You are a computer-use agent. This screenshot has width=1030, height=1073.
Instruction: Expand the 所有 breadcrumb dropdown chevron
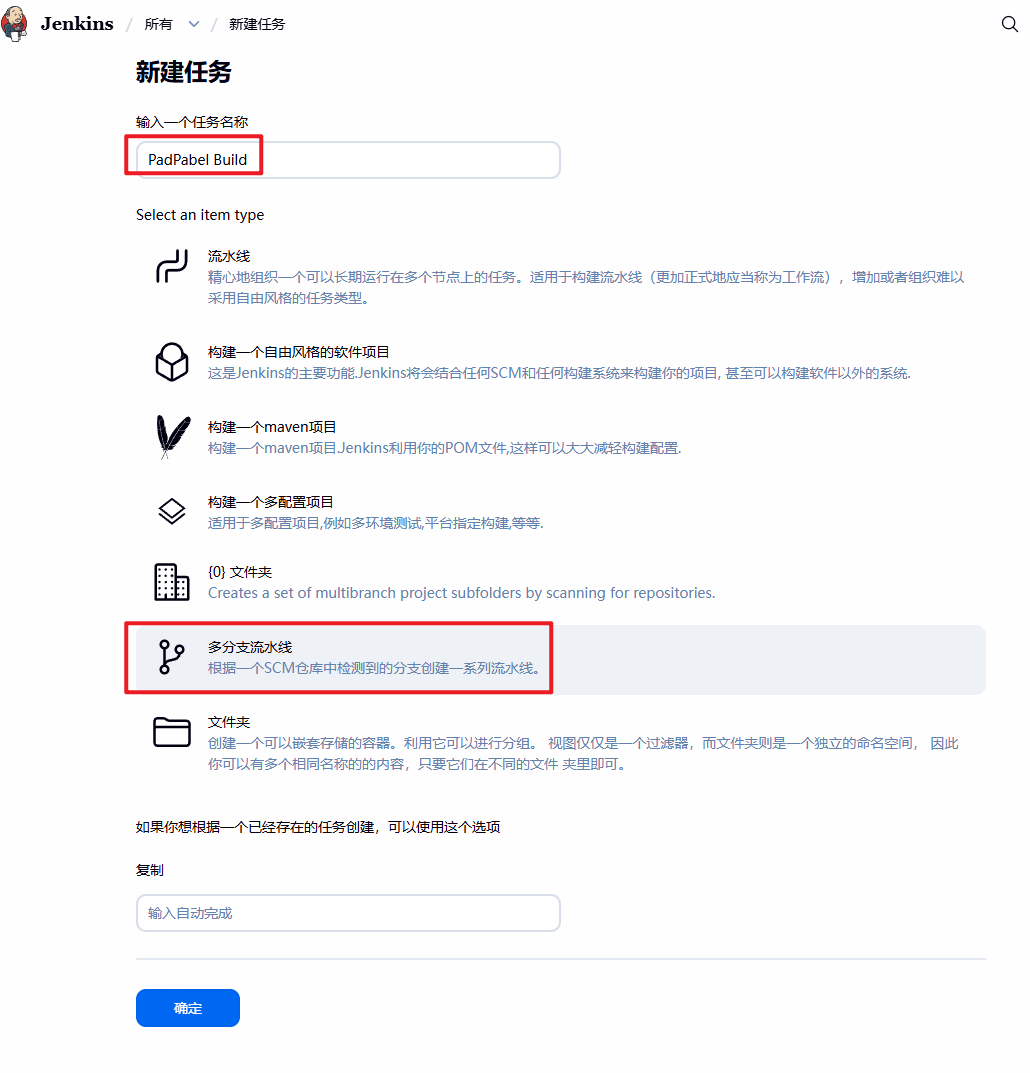click(194, 24)
